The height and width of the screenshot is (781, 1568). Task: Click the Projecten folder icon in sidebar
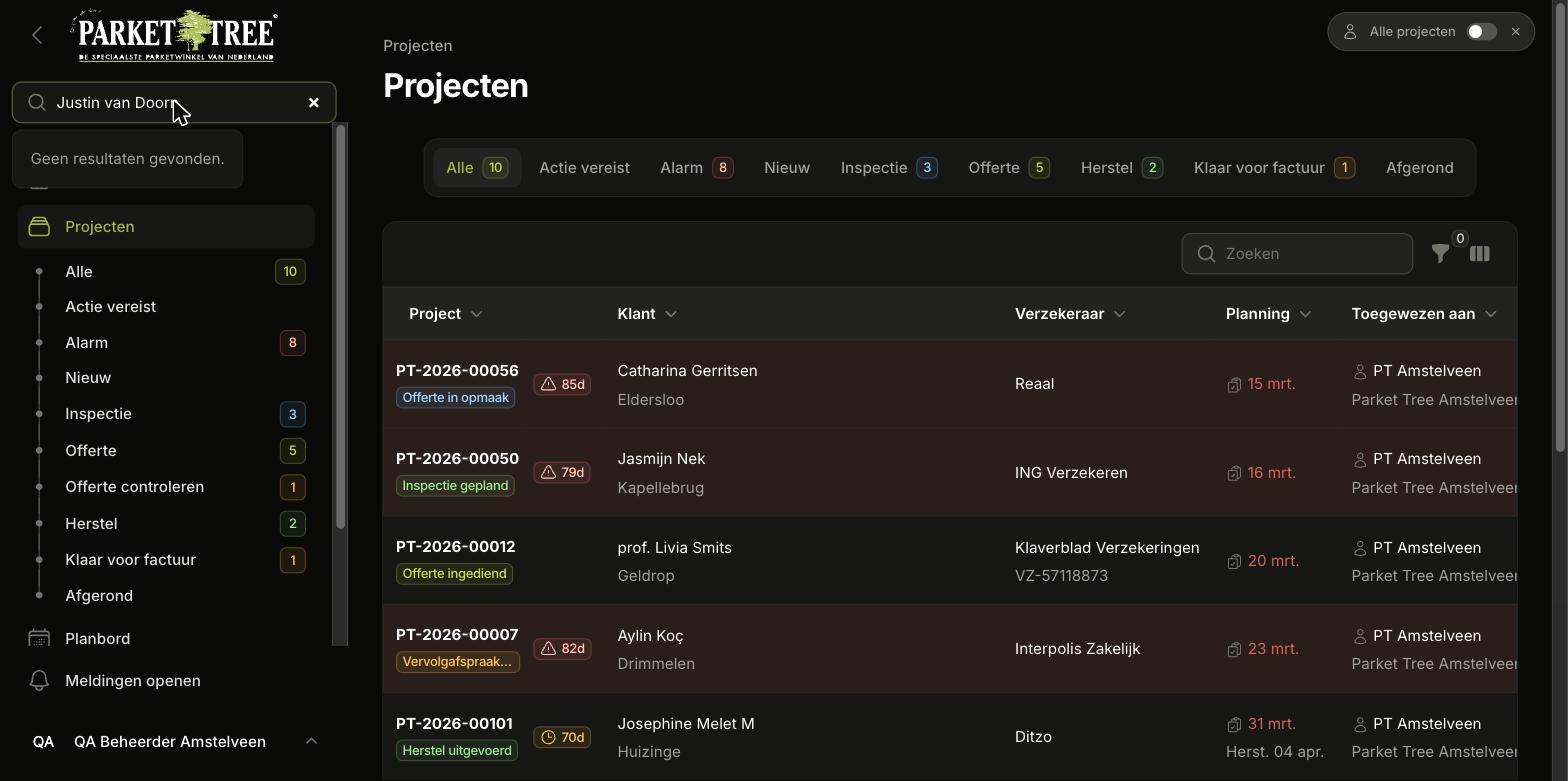coord(39,226)
